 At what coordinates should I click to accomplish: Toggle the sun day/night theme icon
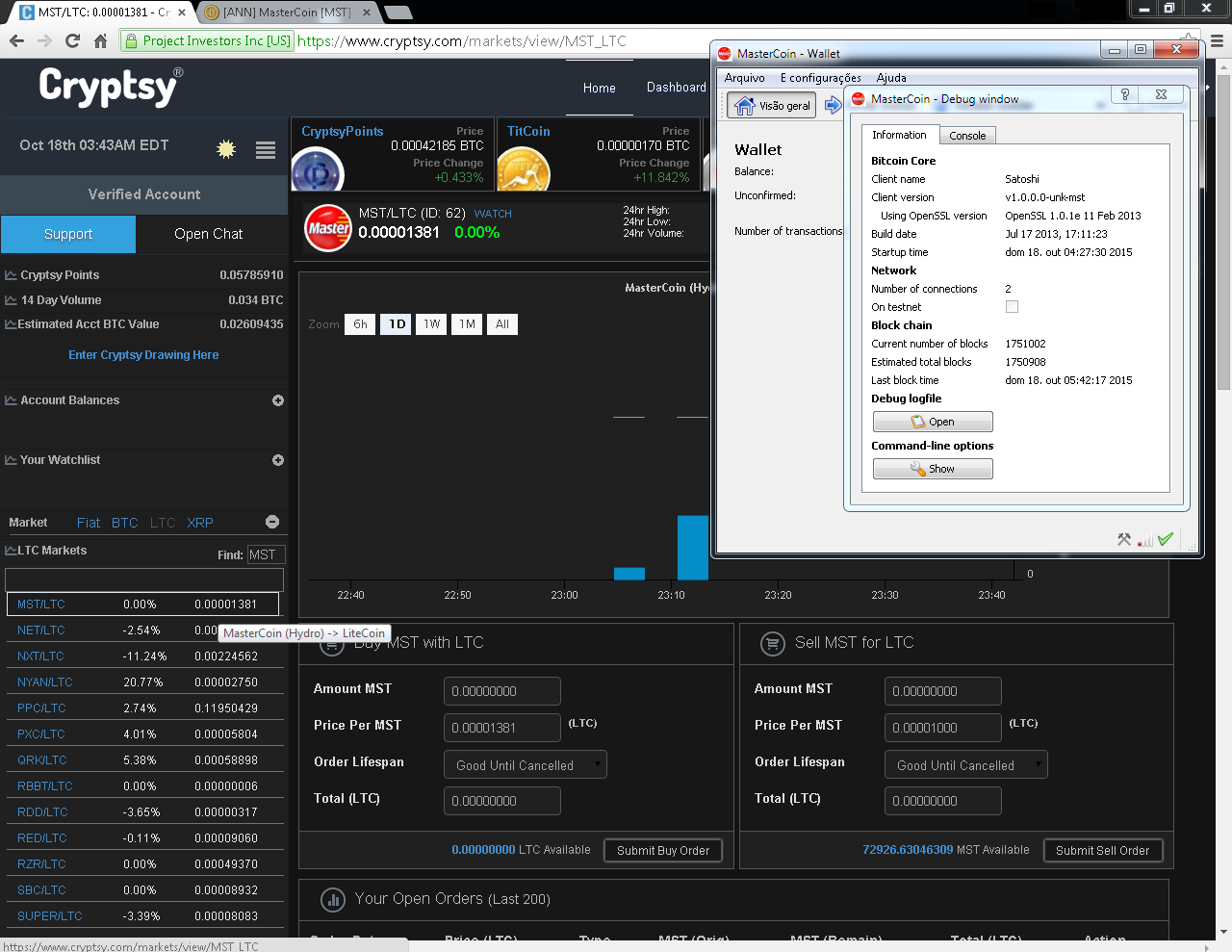point(226,148)
